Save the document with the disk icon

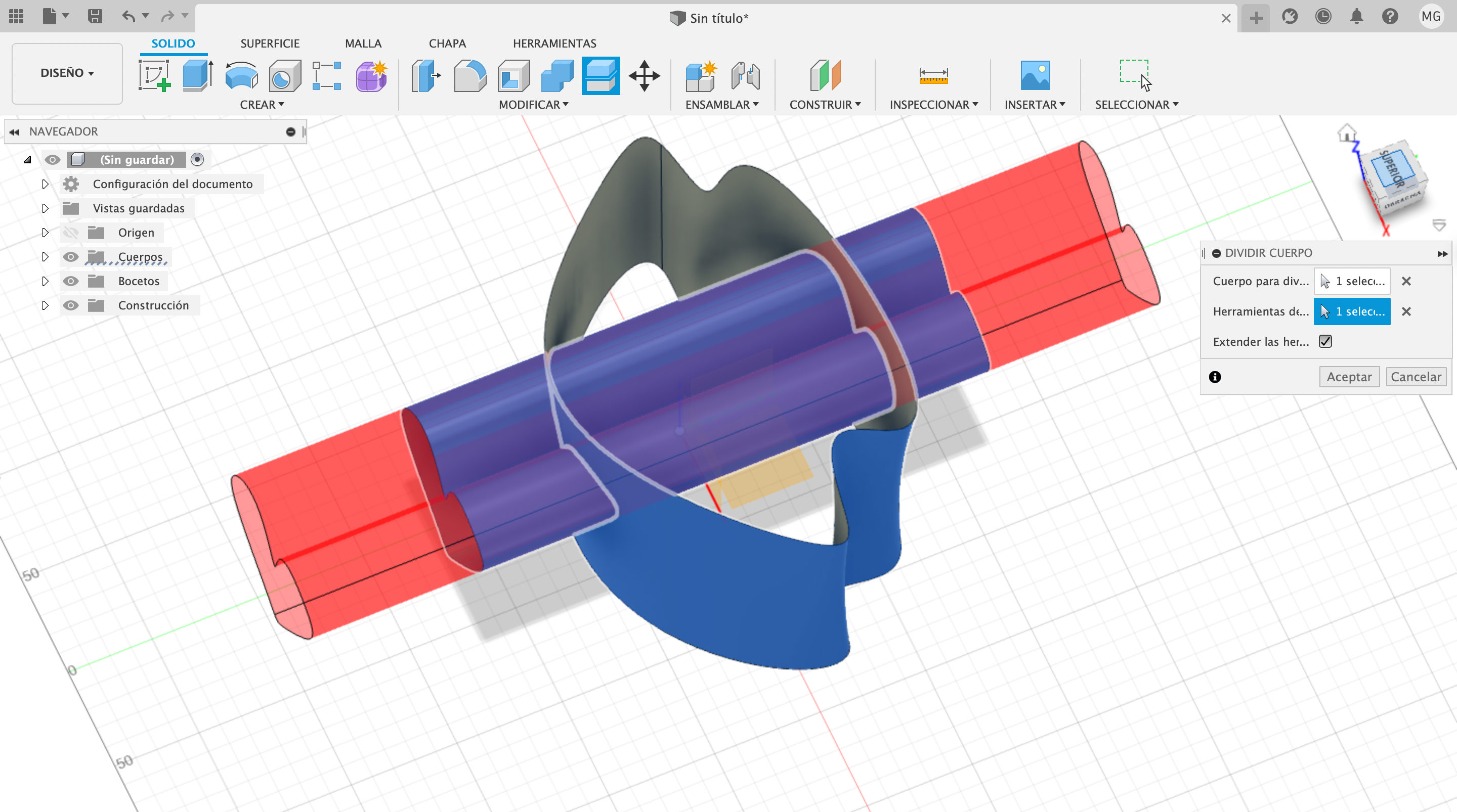point(95,16)
